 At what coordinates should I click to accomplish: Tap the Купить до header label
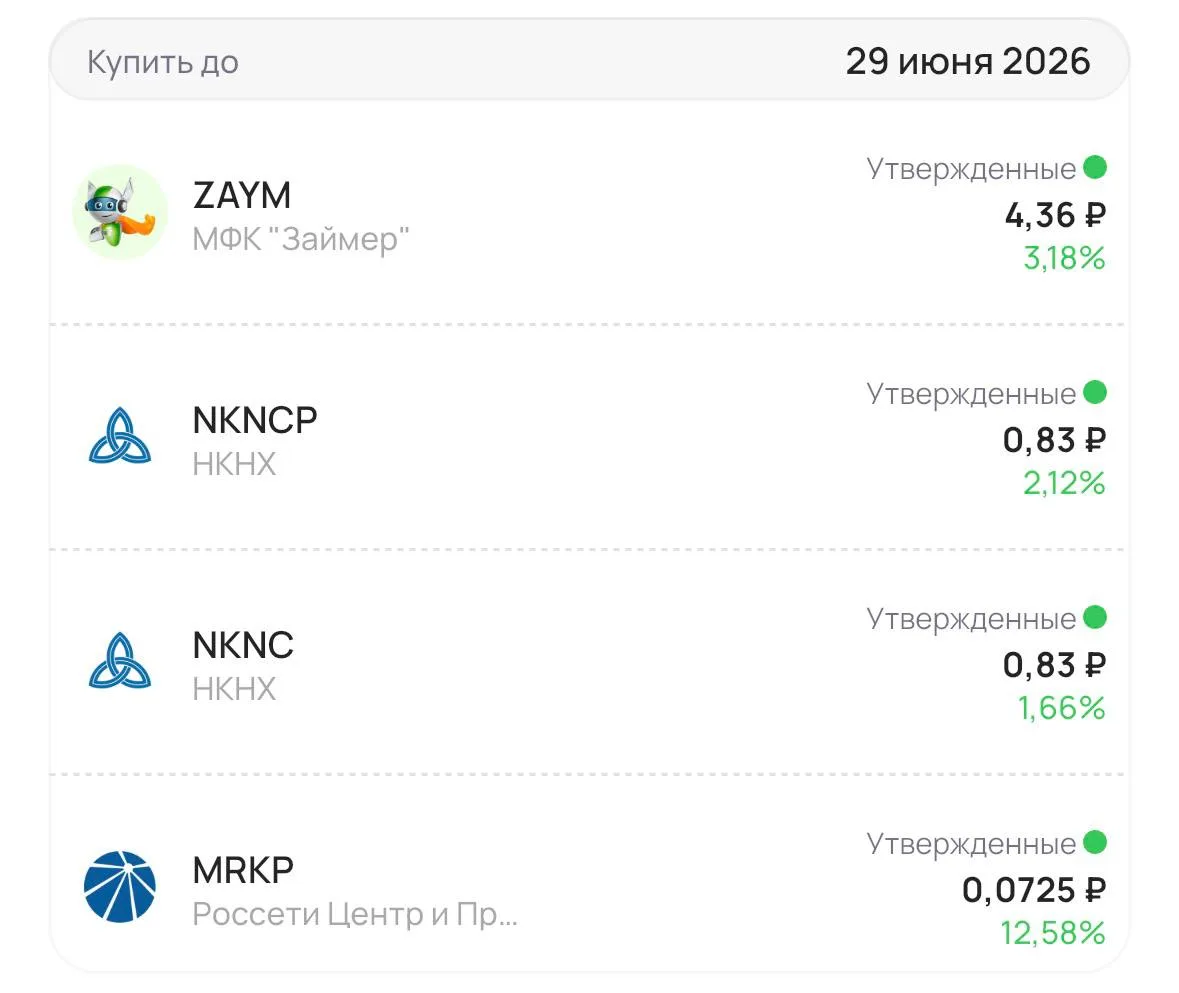[163, 62]
